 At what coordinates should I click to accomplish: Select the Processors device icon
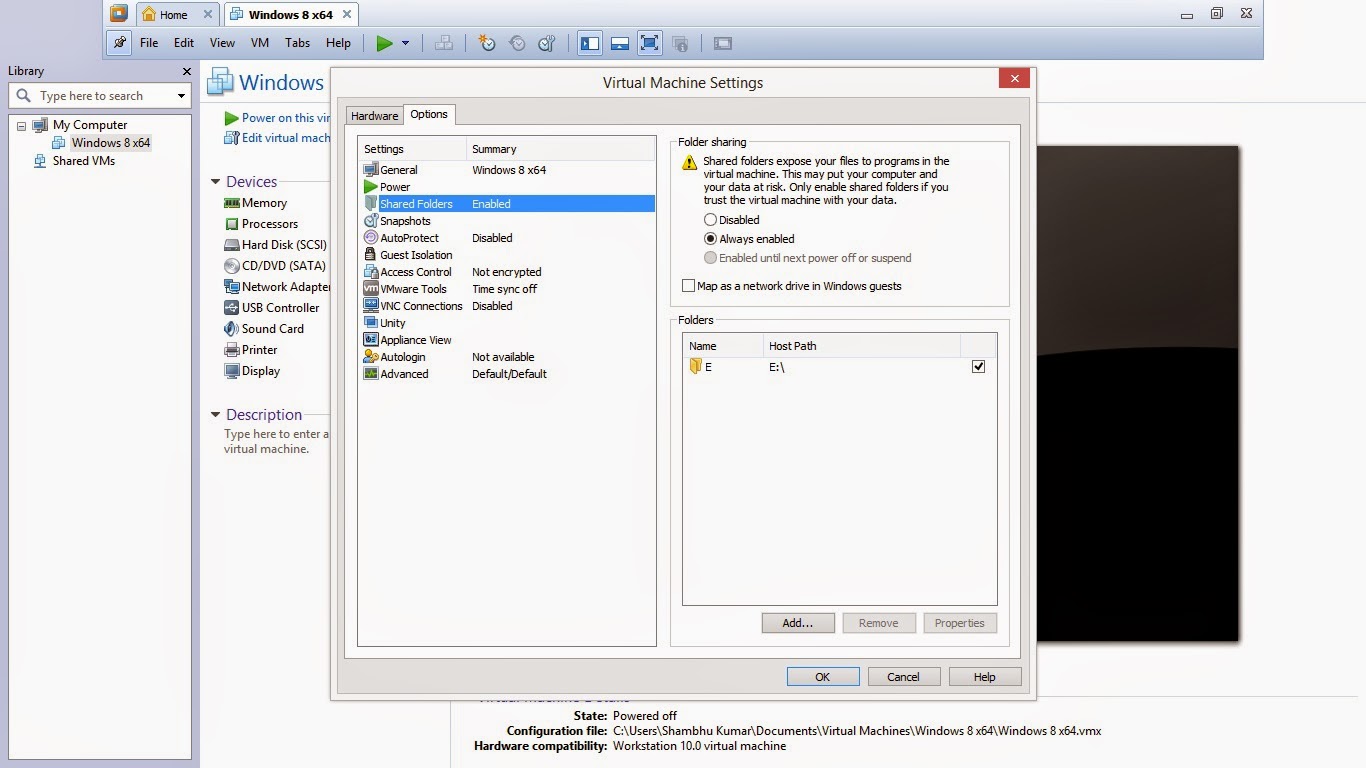[232, 224]
